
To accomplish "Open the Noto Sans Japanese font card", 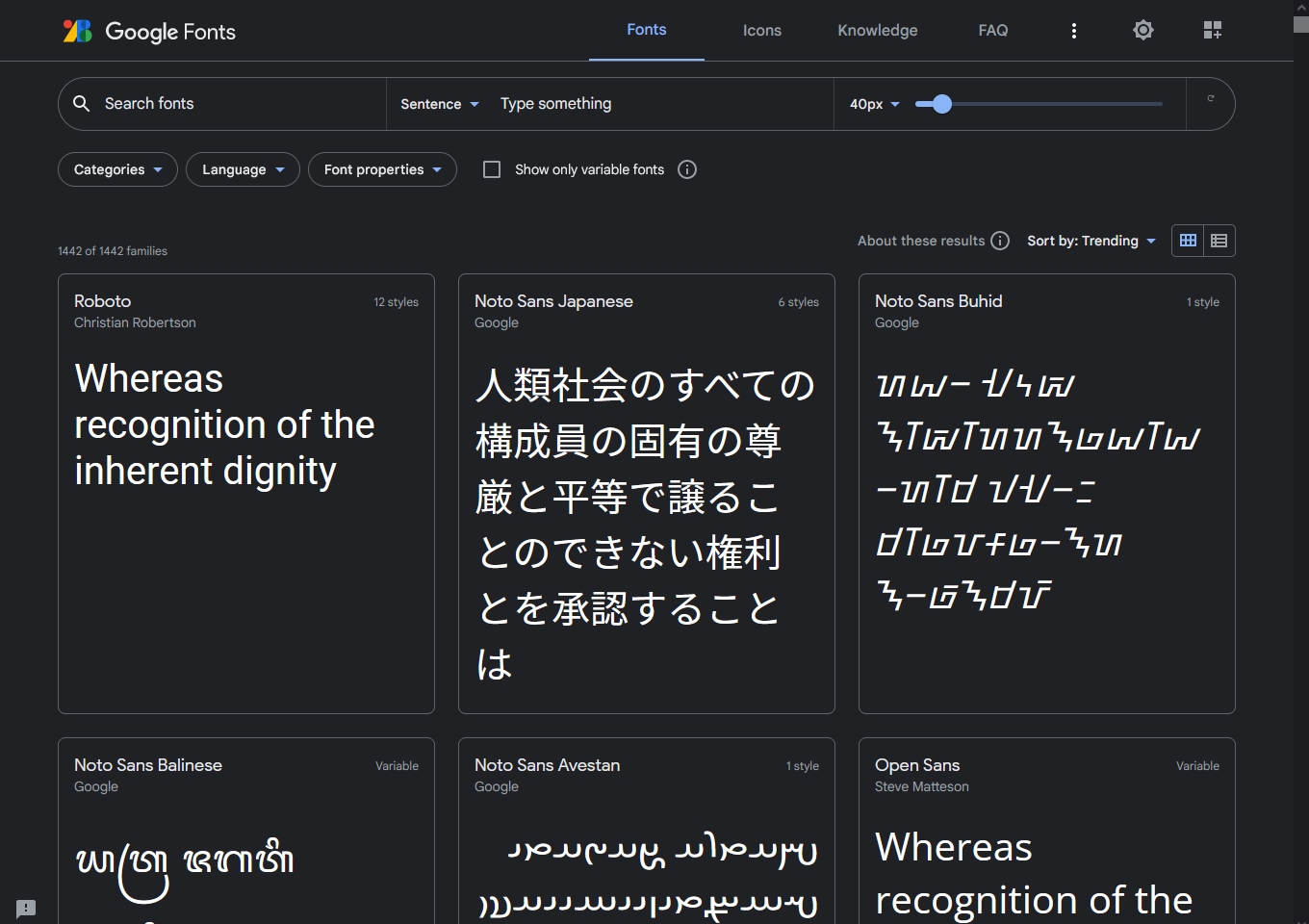I will (x=647, y=494).
